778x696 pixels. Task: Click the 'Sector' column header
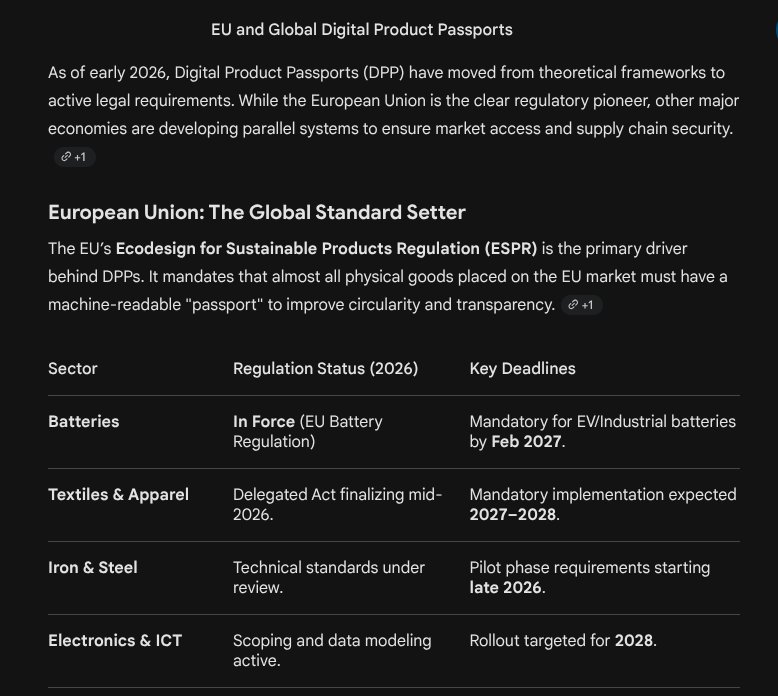coord(73,368)
